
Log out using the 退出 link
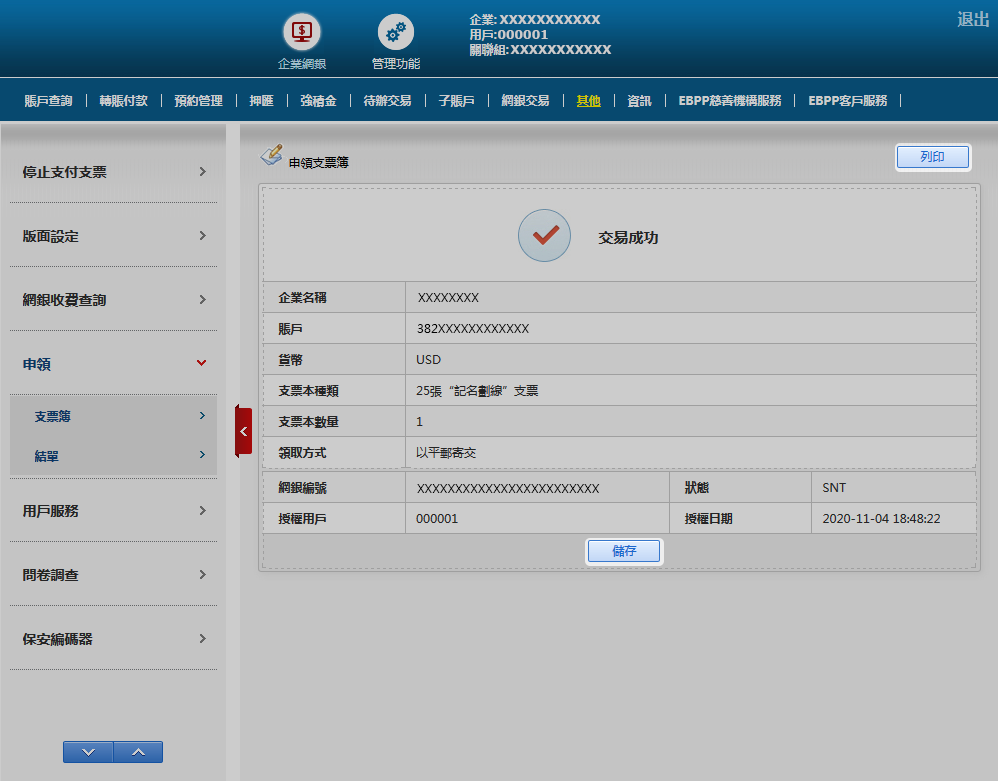972,19
